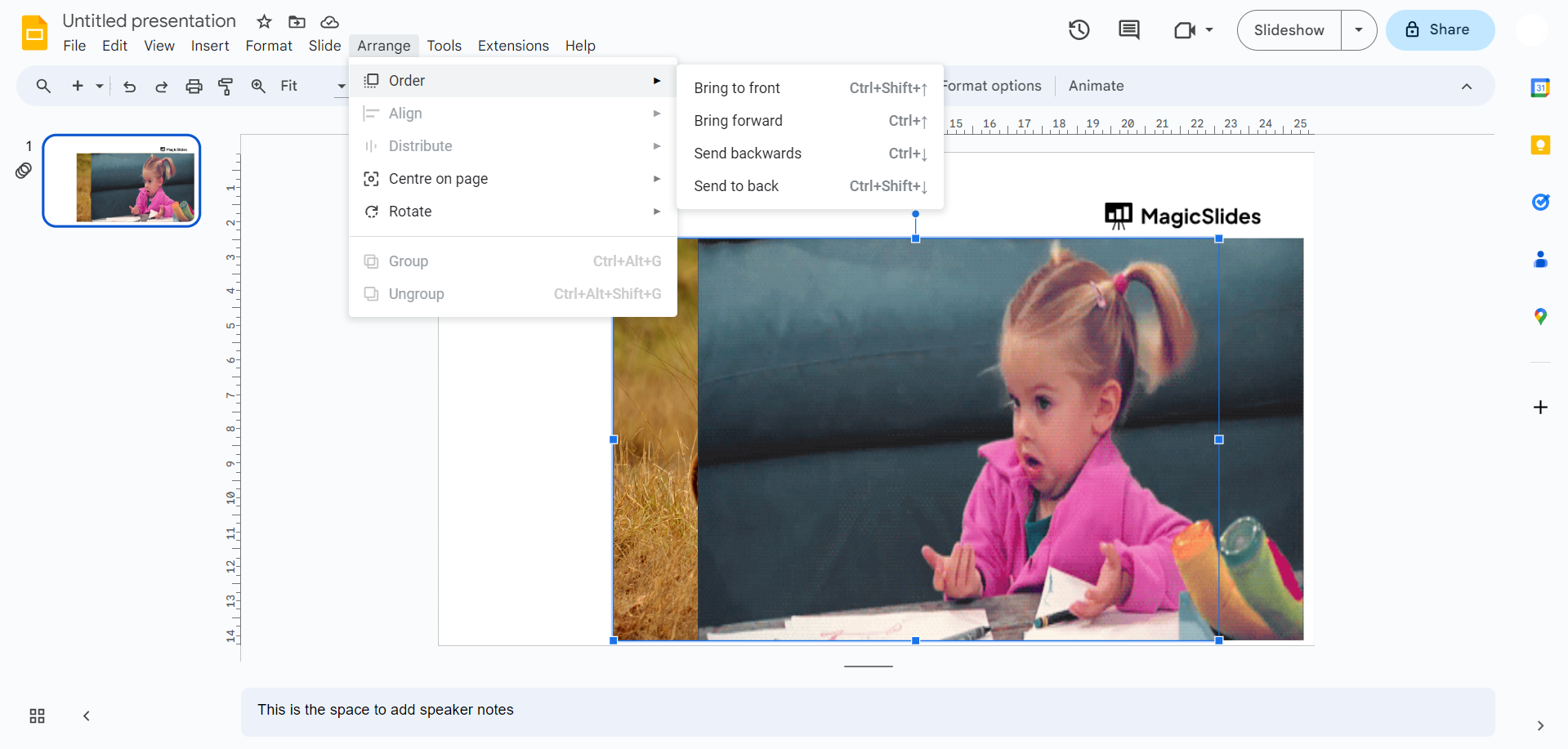The width and height of the screenshot is (1568, 749).
Task: Select slide 1 thumbnail in filmstrip
Action: coord(122,181)
